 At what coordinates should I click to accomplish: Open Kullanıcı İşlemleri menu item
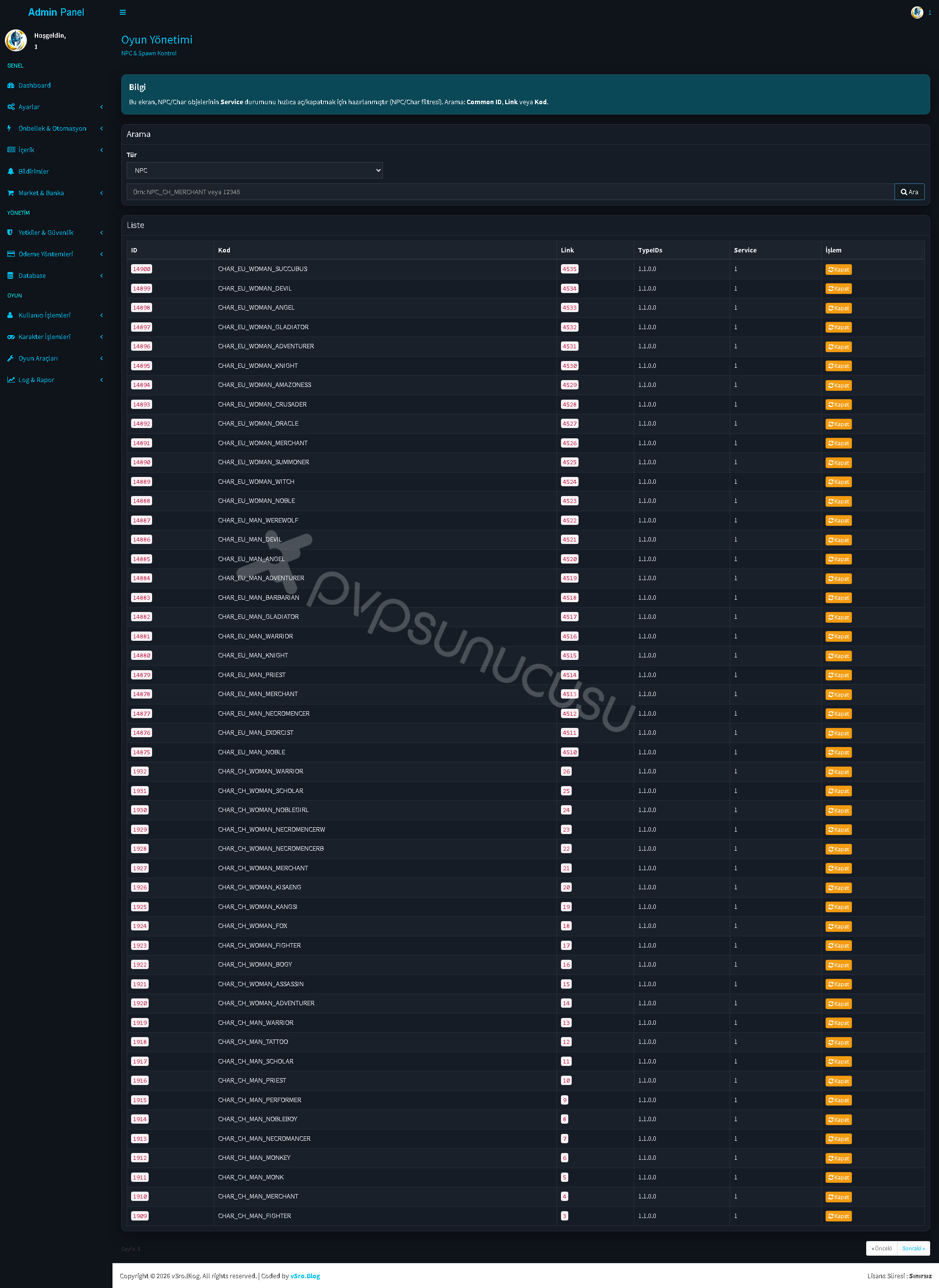pos(55,315)
